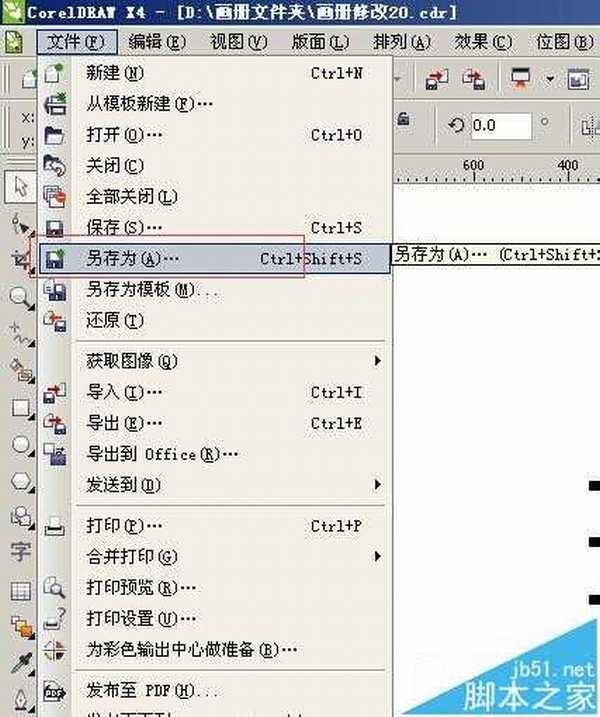Activate the Text tool (字) in toolbox
600x717 pixels.
[x=20, y=551]
